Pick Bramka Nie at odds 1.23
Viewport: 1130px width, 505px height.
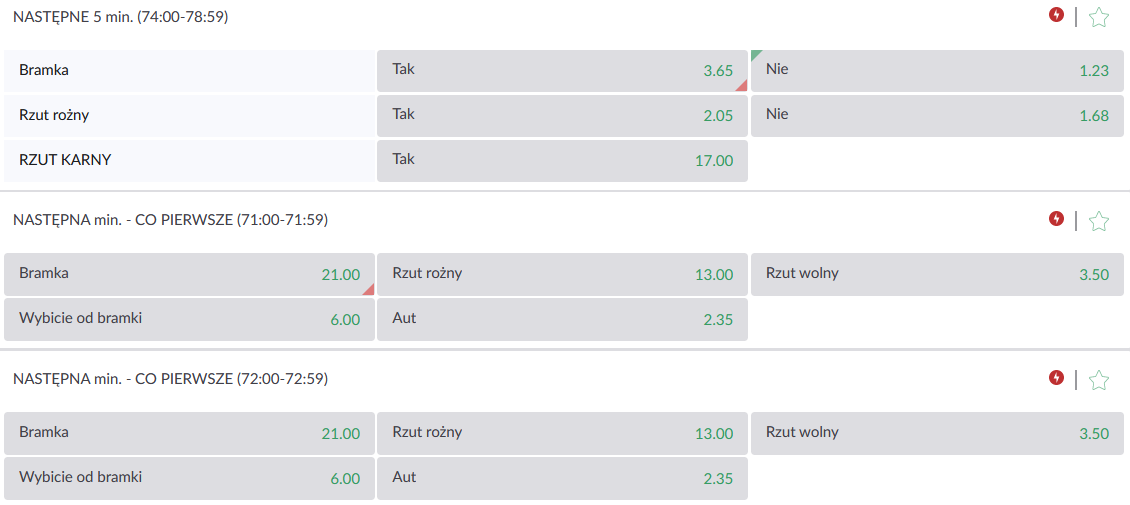937,71
